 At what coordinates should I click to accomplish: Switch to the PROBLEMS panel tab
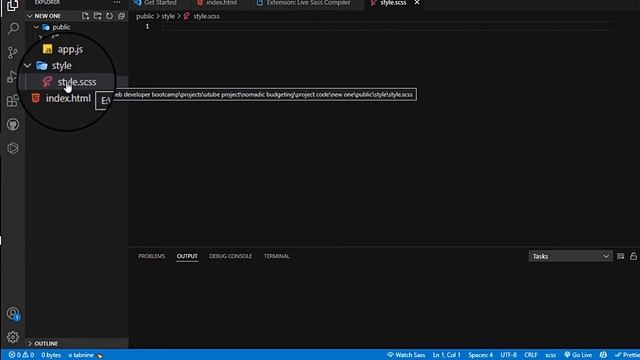click(151, 256)
